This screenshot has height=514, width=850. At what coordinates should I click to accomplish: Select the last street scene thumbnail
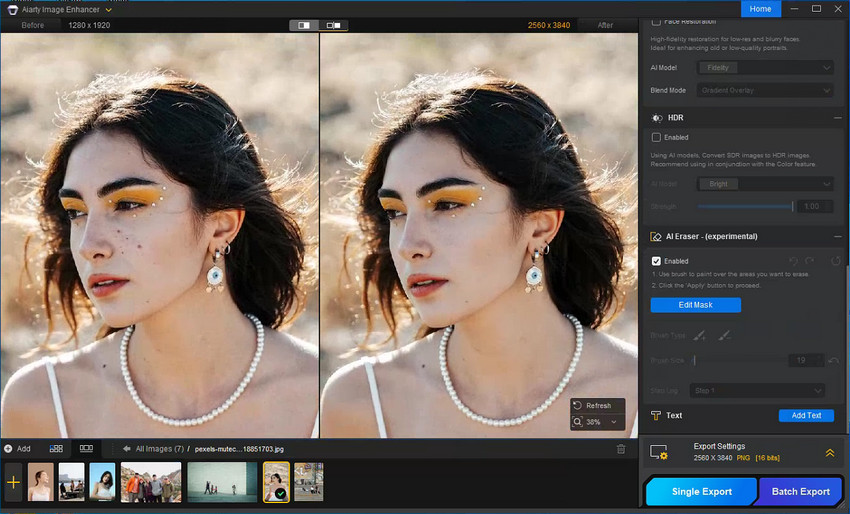(x=308, y=482)
